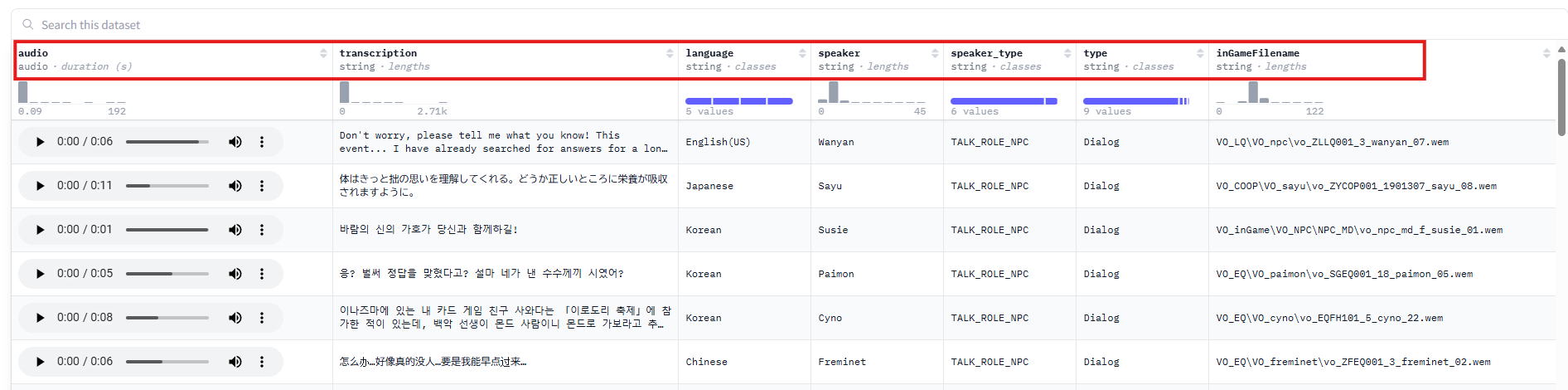Click the transcription lengths histogram

pyautogui.click(x=394, y=92)
